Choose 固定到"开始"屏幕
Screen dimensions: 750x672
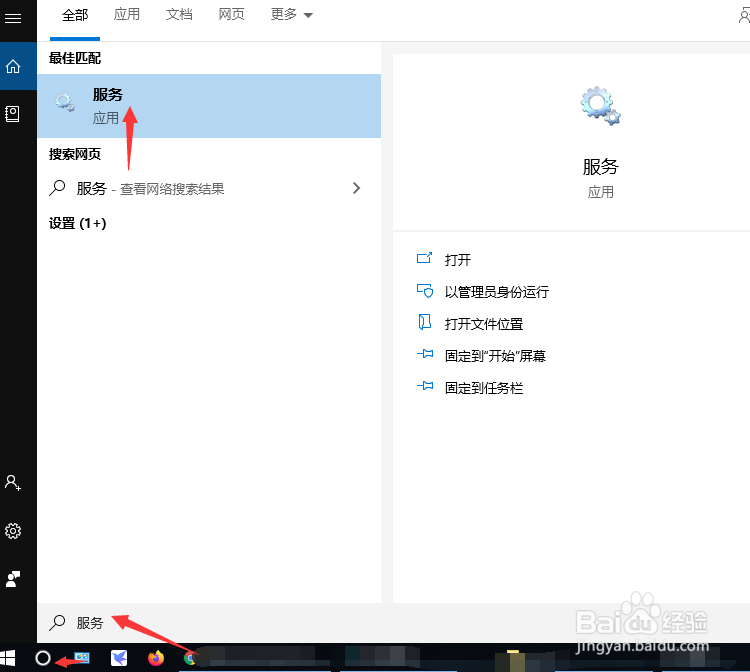[x=496, y=356]
